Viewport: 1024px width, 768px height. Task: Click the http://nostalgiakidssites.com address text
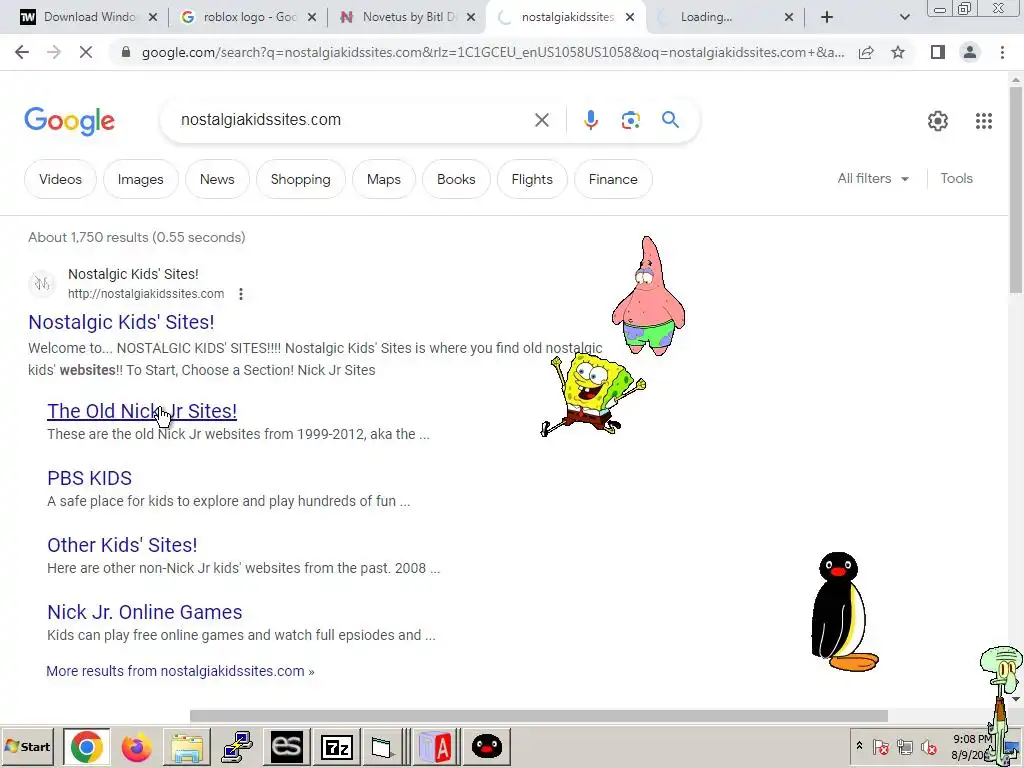tap(146, 294)
